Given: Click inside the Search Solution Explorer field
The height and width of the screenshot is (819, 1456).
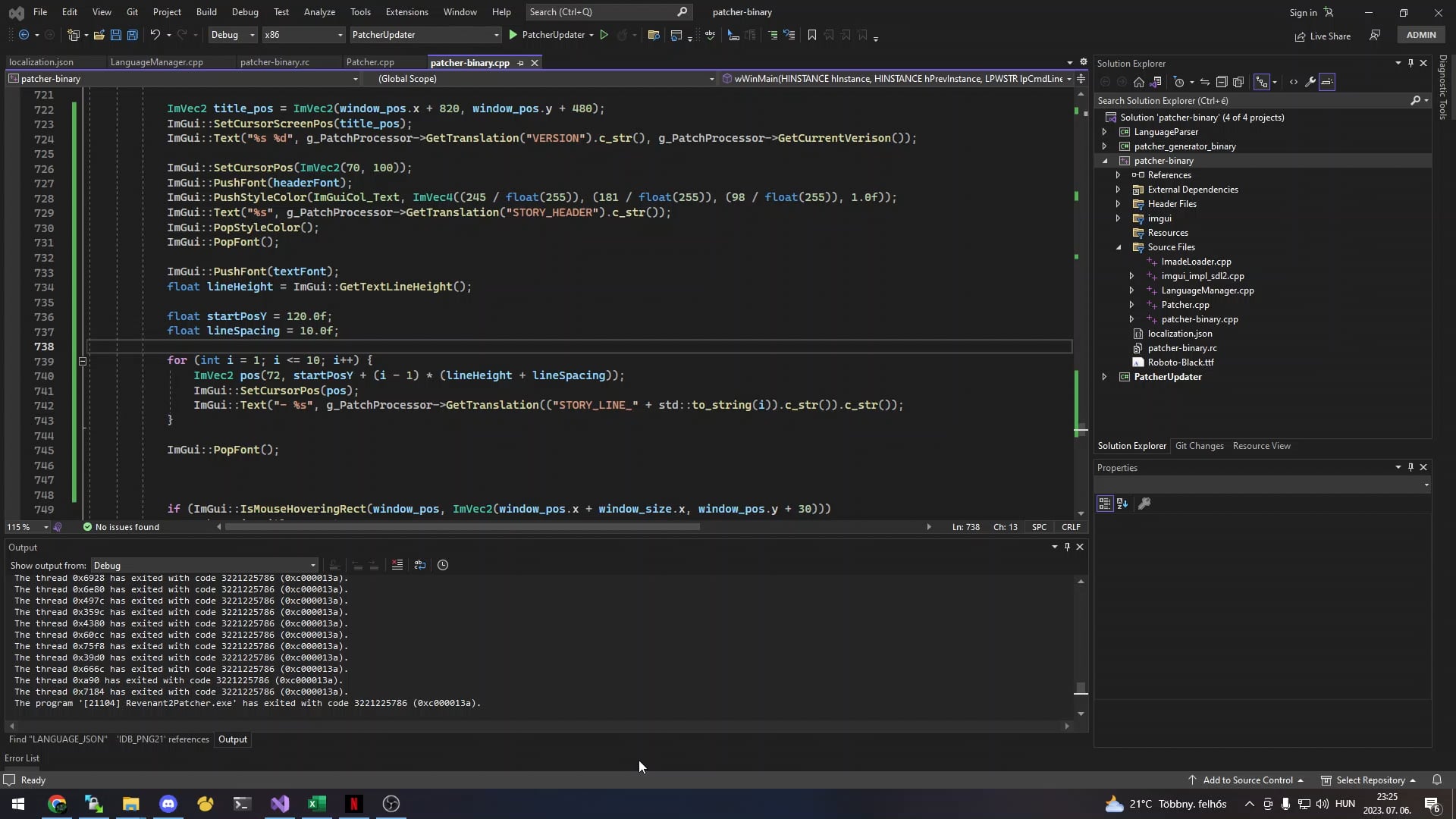Looking at the screenshot, I should coord(1251,100).
